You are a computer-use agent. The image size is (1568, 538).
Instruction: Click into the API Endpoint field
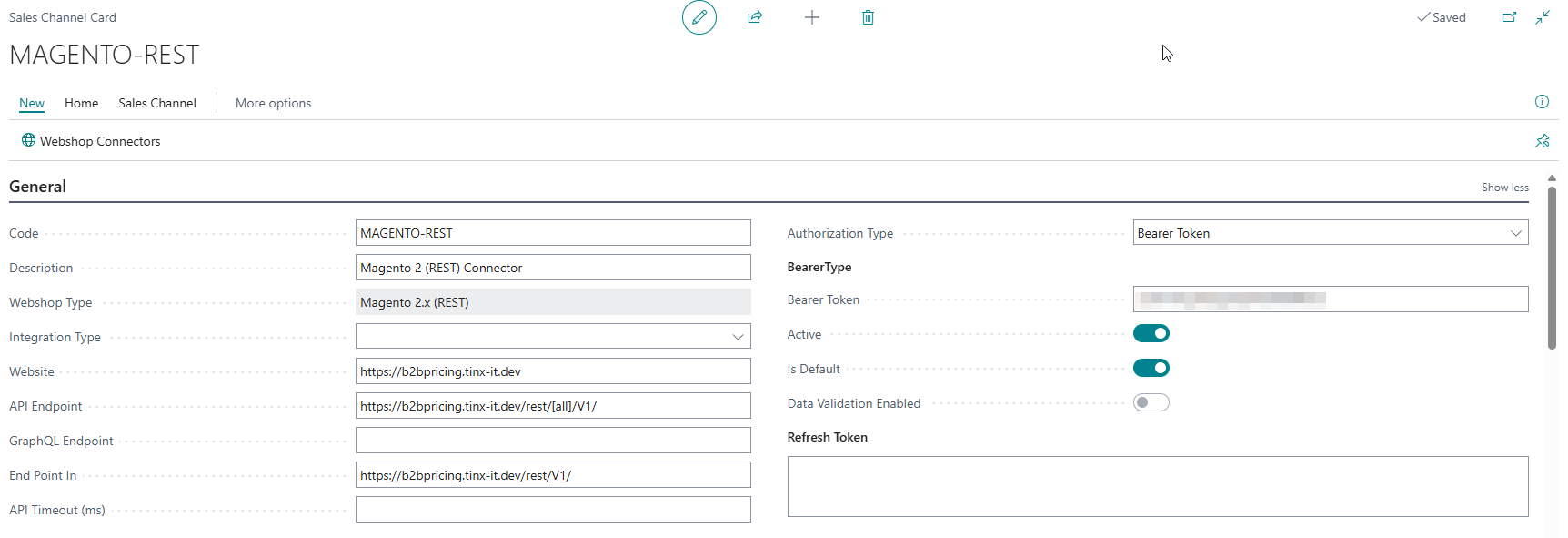553,406
